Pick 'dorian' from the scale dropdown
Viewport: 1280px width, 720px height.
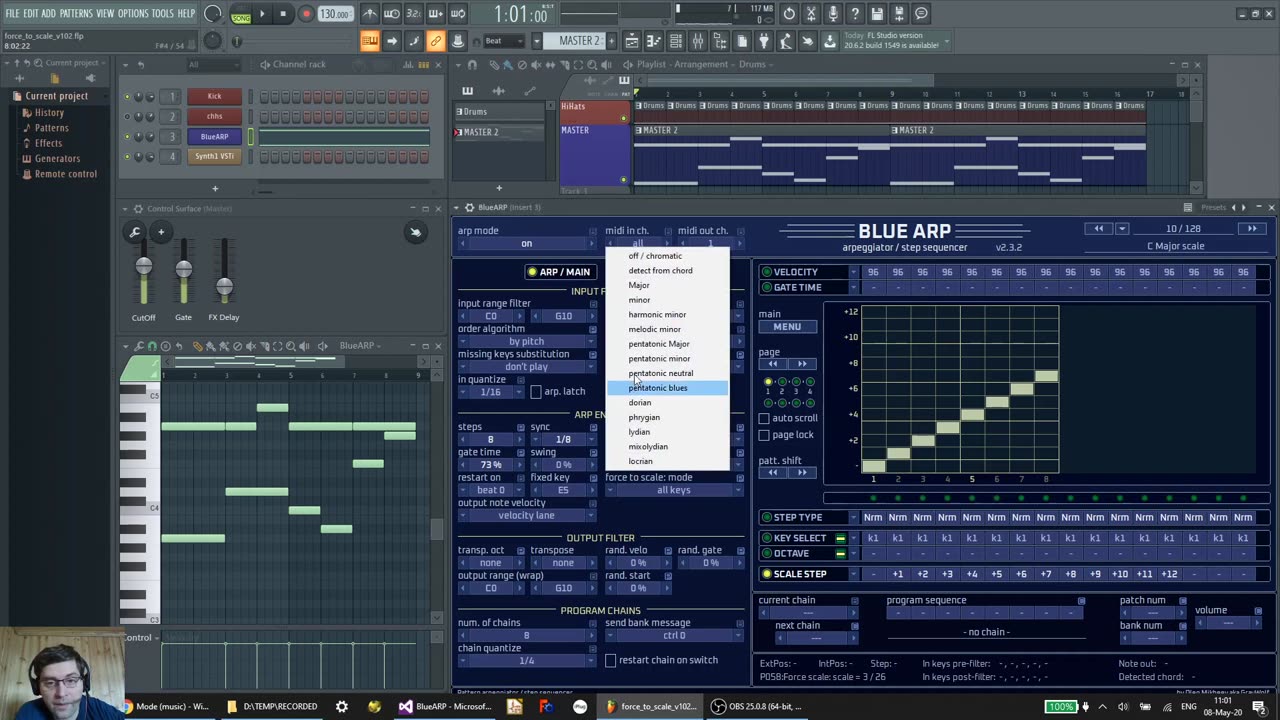[x=668, y=403]
